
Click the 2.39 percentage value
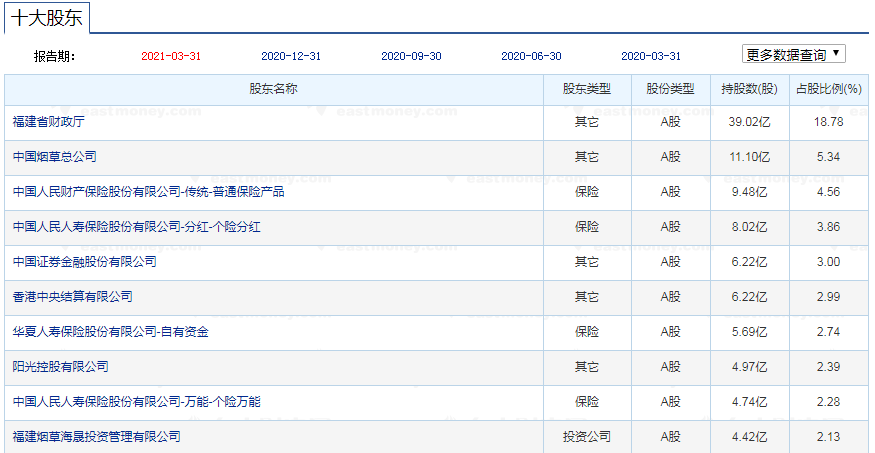coord(829,367)
